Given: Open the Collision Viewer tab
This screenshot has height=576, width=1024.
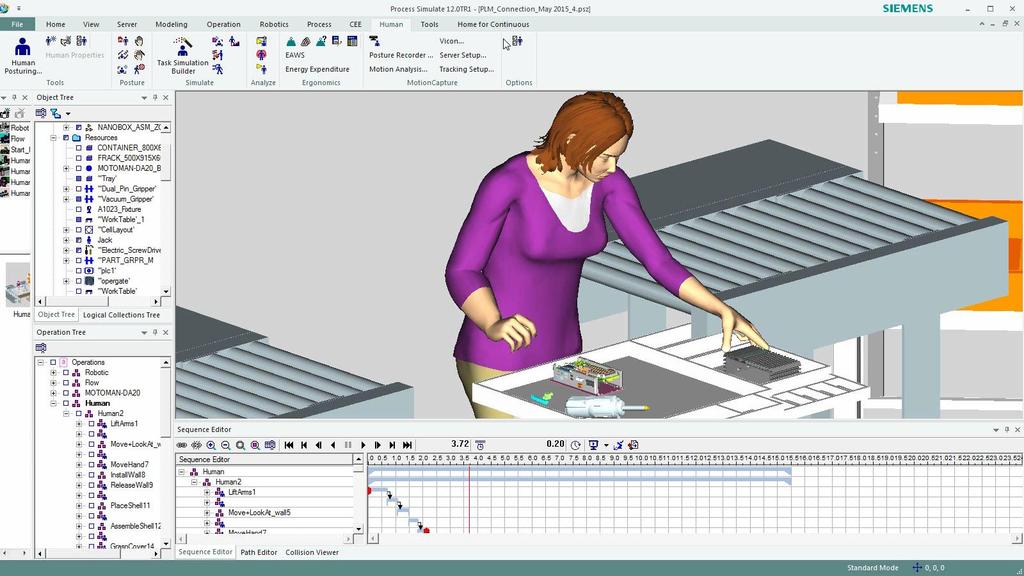Looking at the screenshot, I should tap(312, 552).
